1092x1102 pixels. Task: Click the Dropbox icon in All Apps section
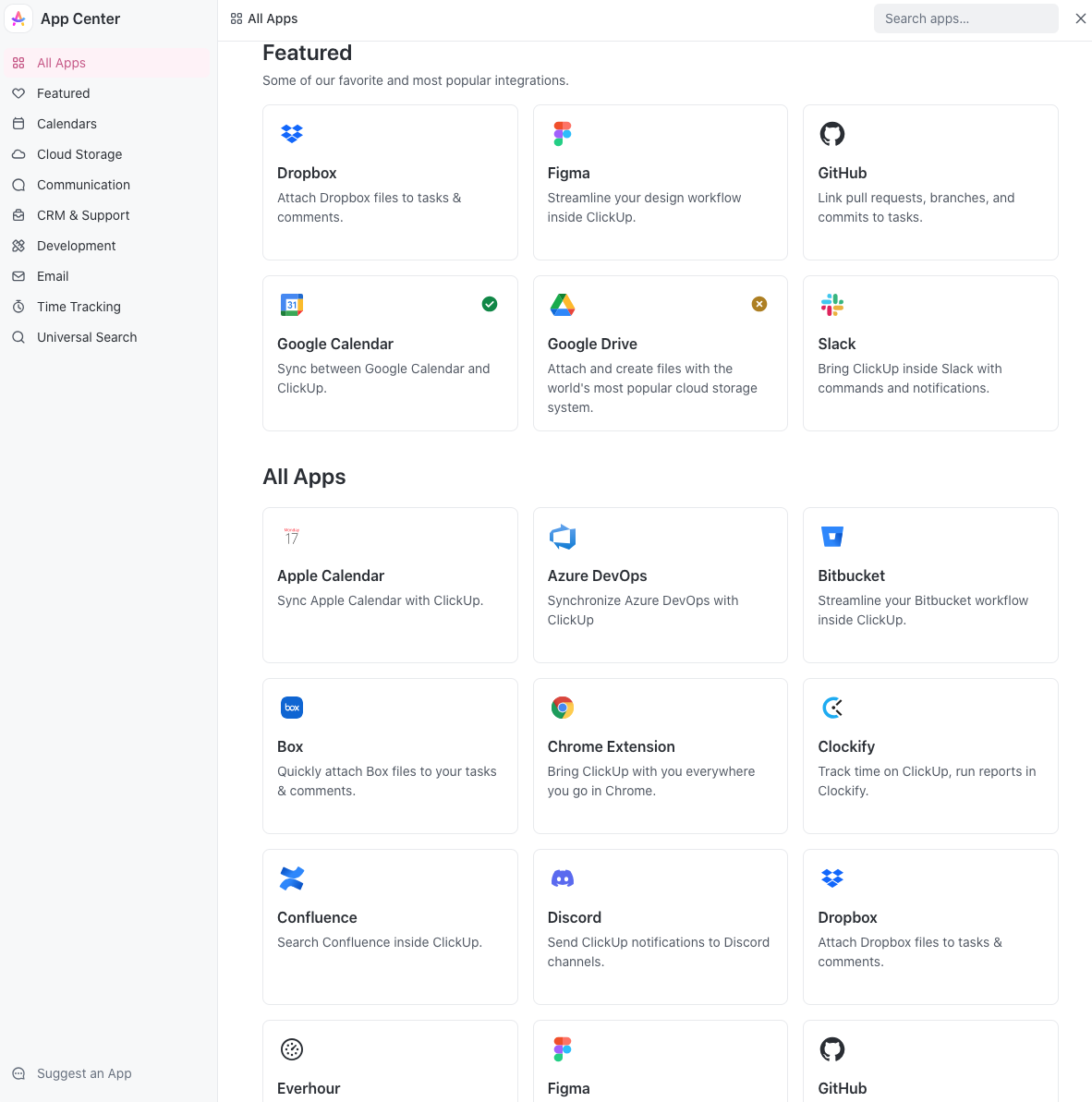(x=832, y=878)
